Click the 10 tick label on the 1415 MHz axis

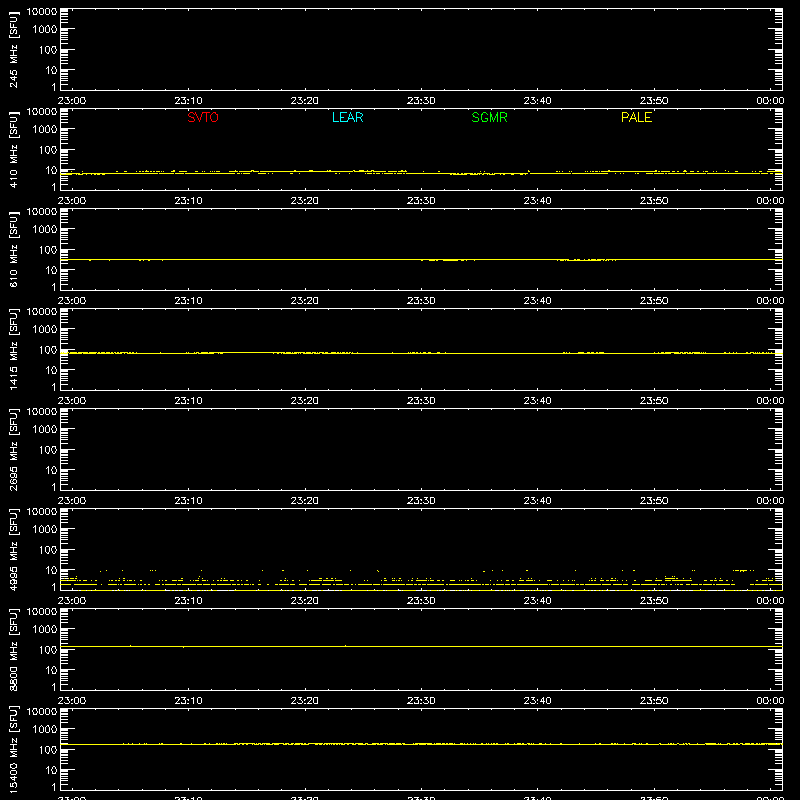coord(51,370)
